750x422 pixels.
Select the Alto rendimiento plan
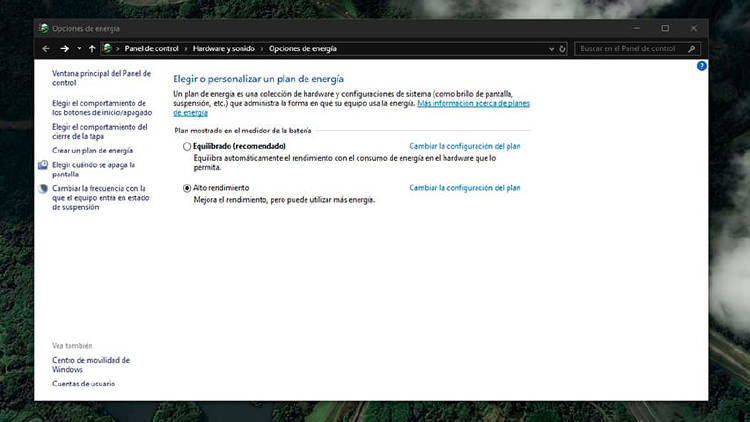click(x=186, y=188)
